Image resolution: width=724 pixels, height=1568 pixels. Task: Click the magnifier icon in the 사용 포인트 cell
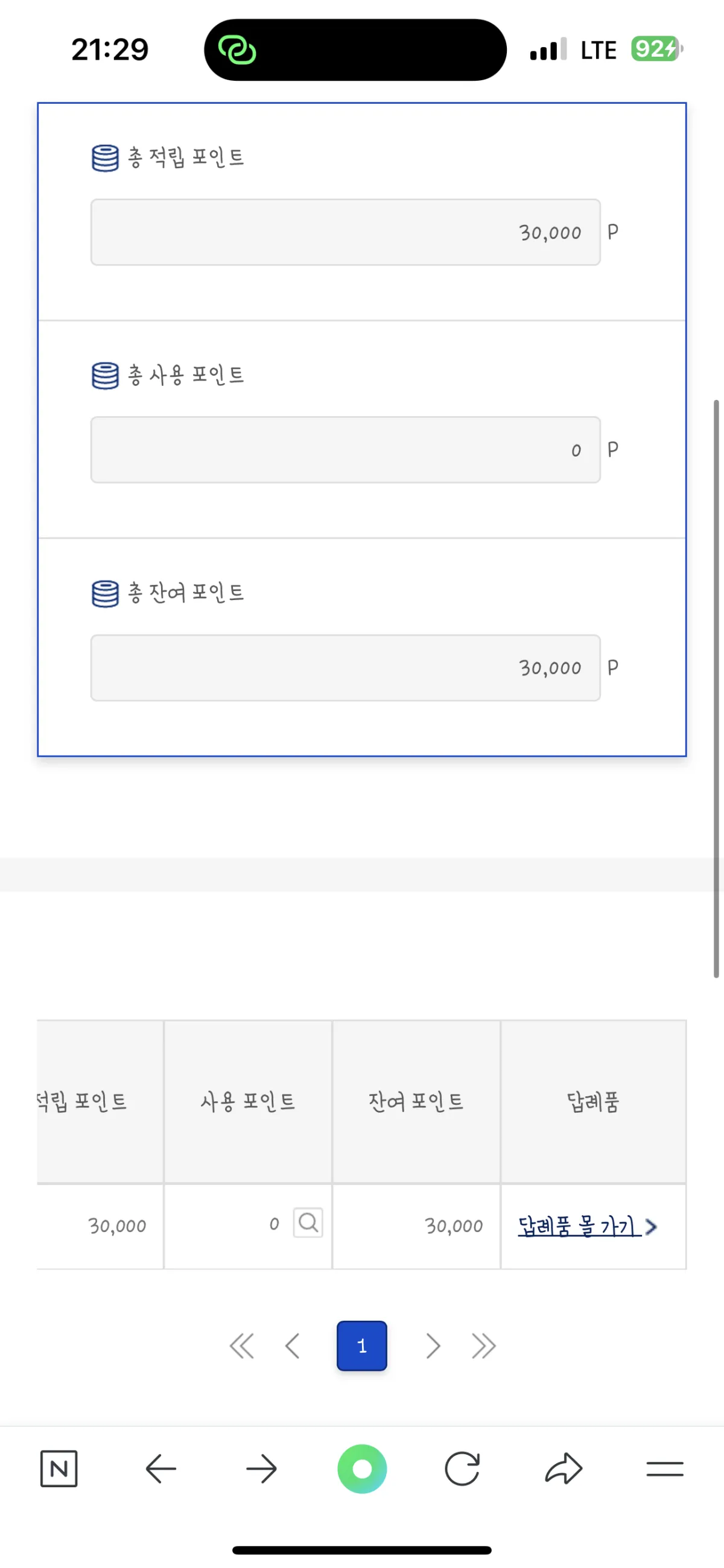[x=308, y=1224]
